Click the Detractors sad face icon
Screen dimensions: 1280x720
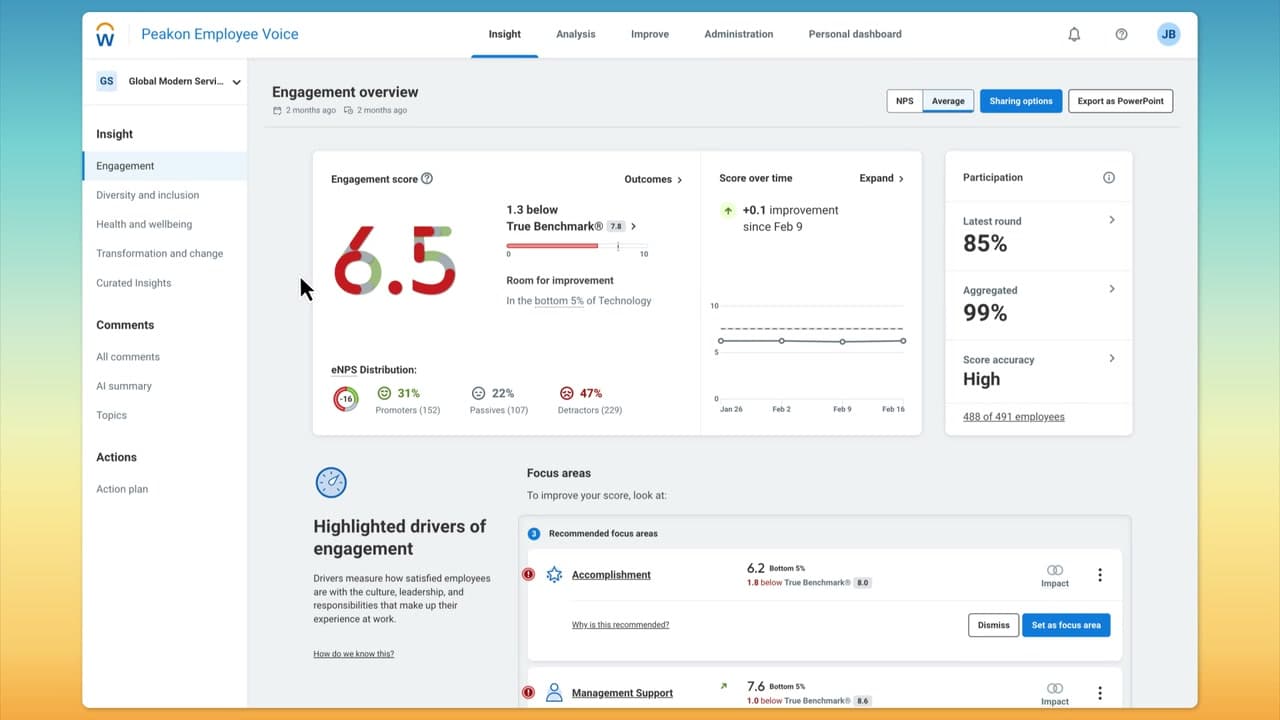pyautogui.click(x=566, y=394)
